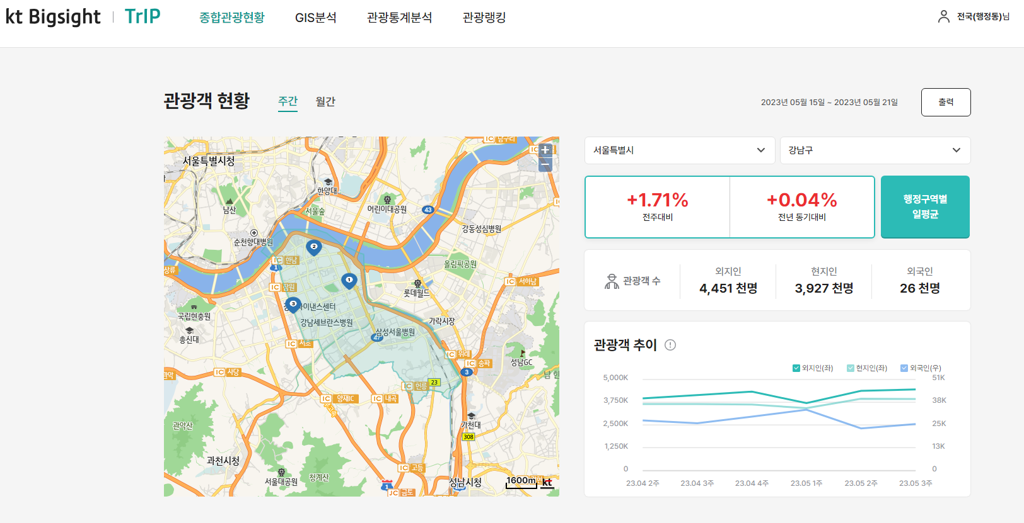This screenshot has height=523, width=1024.
Task: Click the info icon beside 관광객 추이
Action: [x=670, y=345]
